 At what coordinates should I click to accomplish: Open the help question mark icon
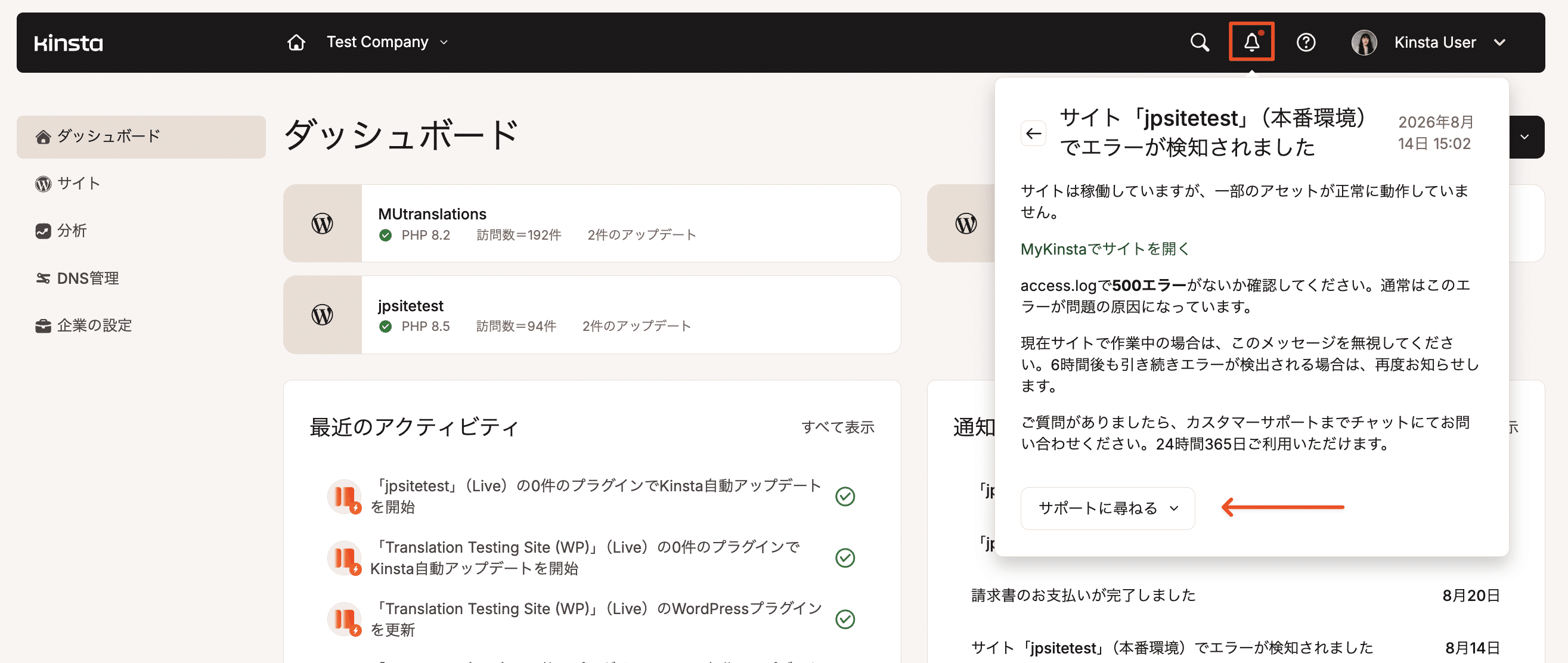point(1306,42)
